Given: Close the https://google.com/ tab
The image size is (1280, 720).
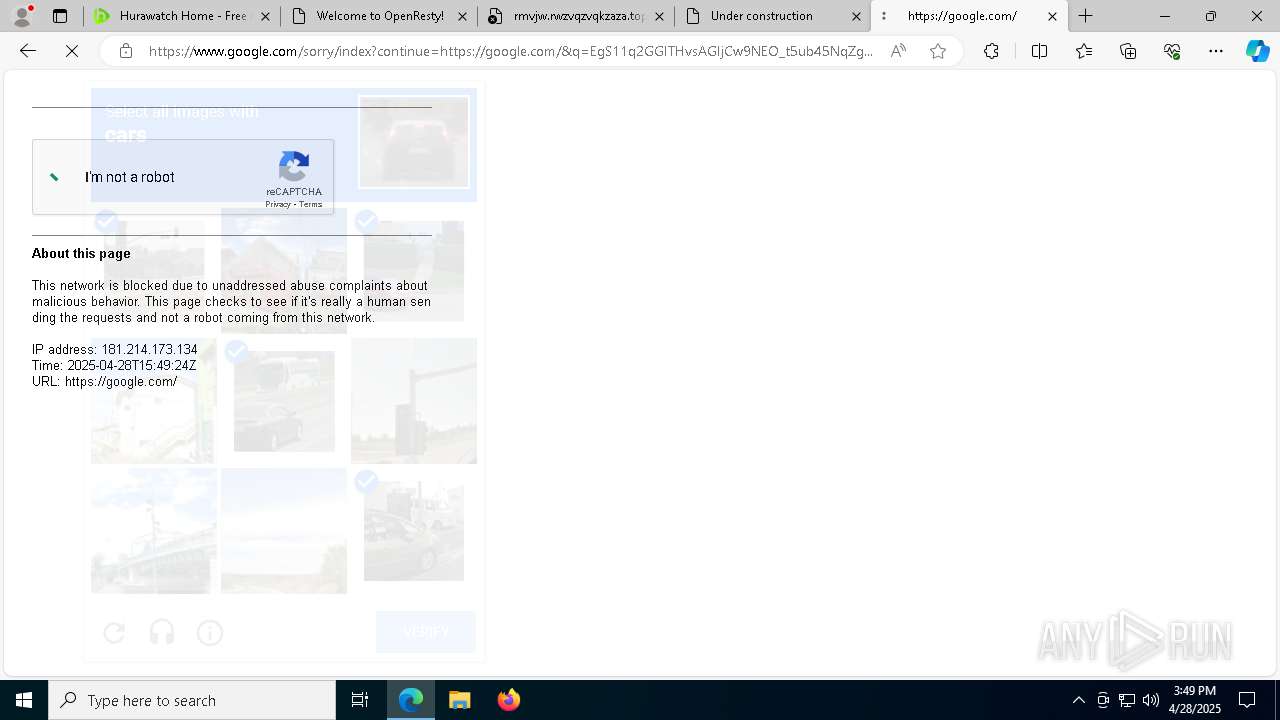Looking at the screenshot, I should click(1052, 16).
